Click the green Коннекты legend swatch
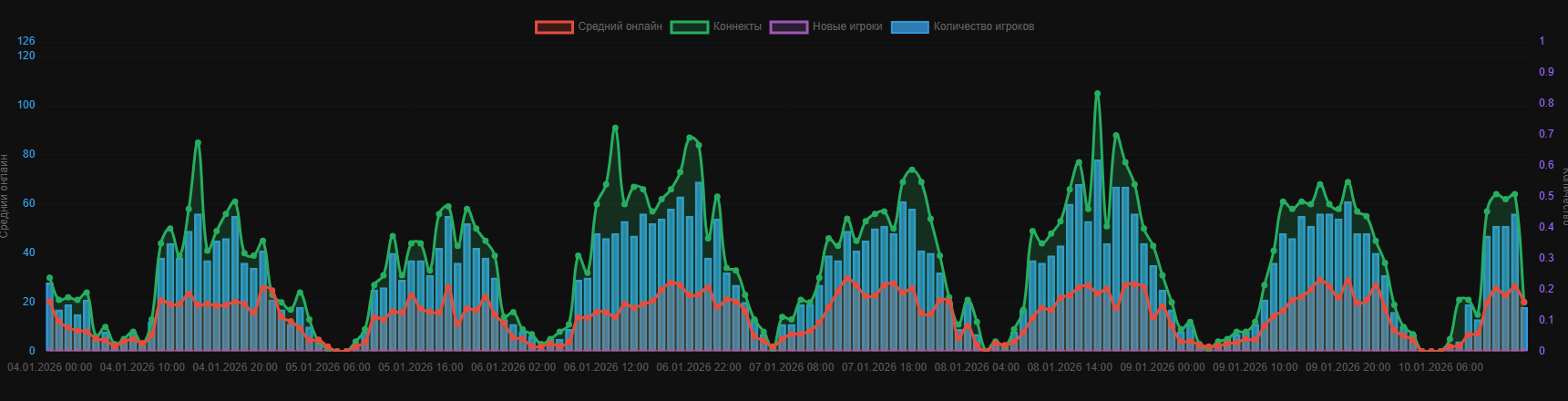The image size is (1568, 401). click(x=690, y=27)
